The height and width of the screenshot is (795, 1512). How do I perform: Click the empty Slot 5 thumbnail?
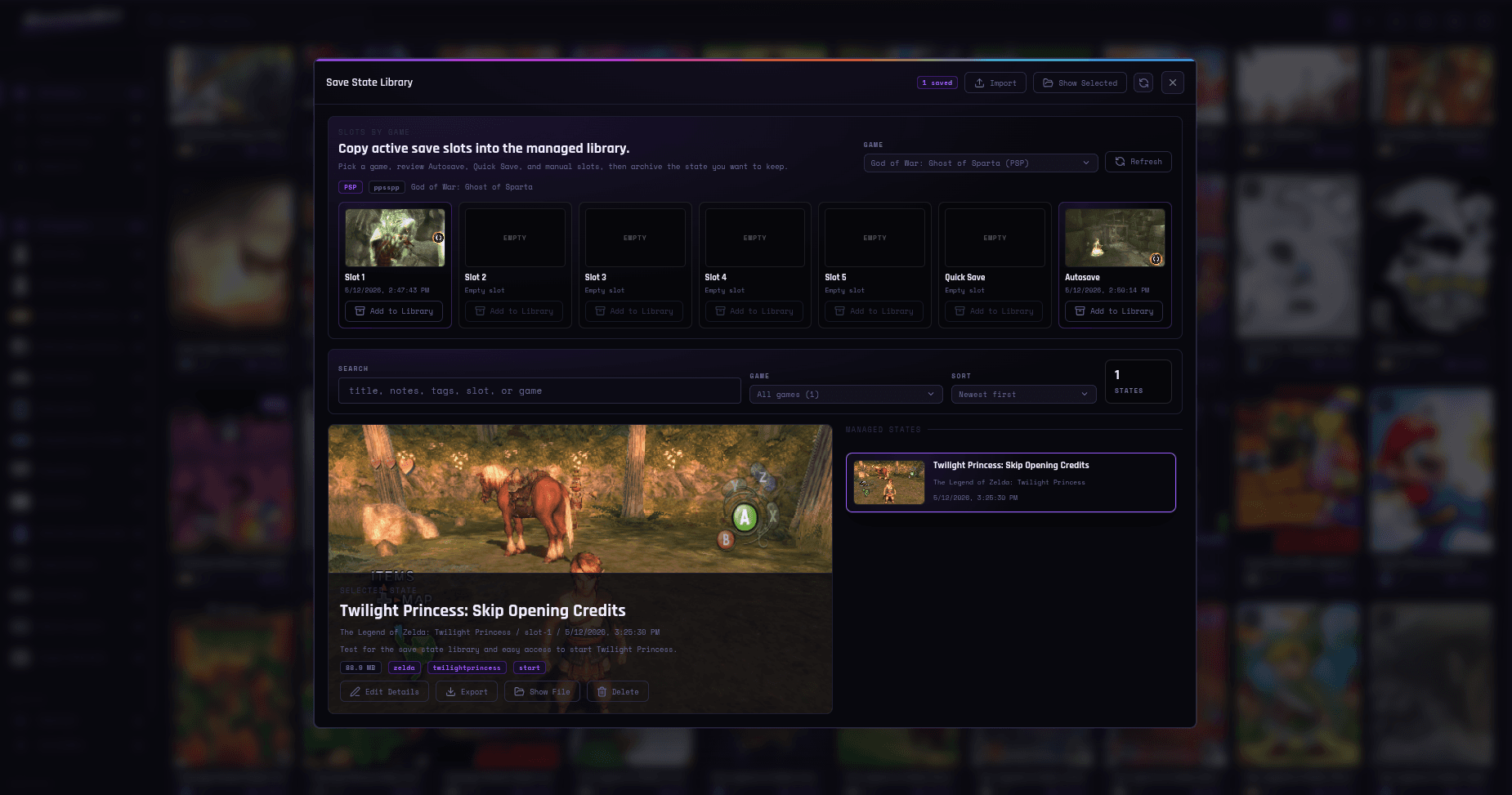875,238
